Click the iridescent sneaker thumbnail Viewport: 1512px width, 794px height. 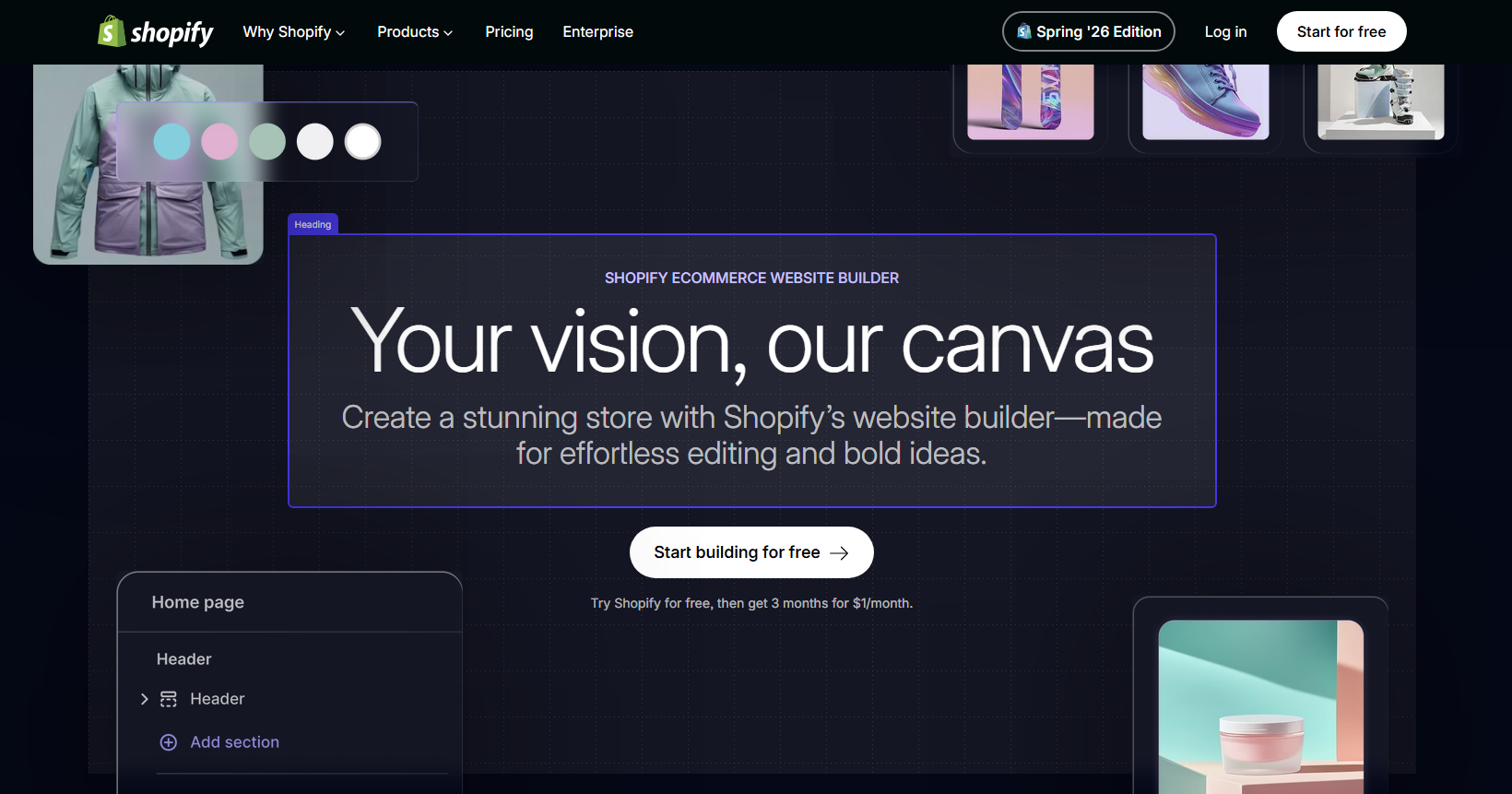pos(1206,101)
